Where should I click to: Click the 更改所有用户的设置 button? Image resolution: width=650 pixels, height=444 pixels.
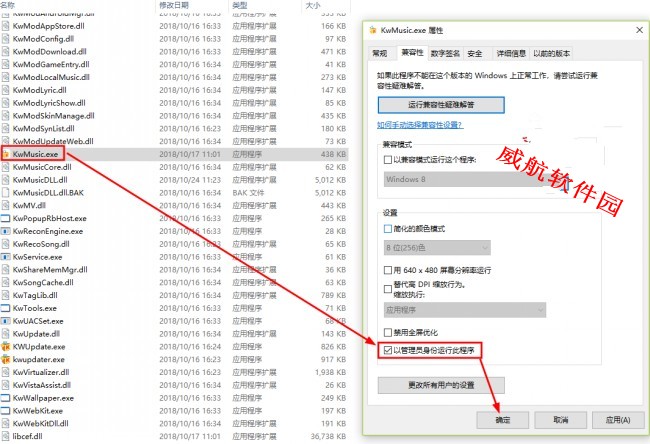coord(441,385)
